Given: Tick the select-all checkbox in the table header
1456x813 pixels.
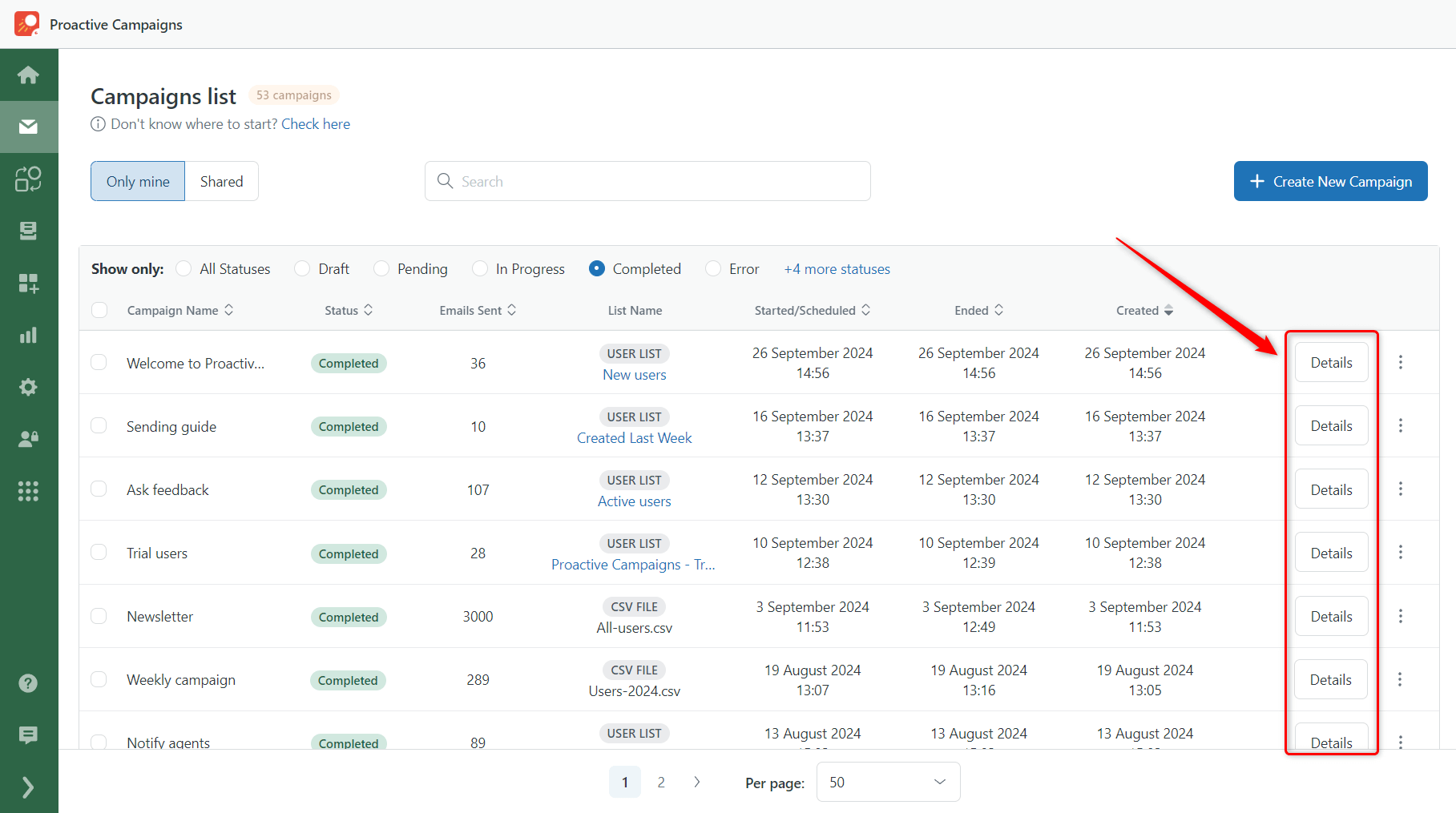Looking at the screenshot, I should click(x=99, y=310).
